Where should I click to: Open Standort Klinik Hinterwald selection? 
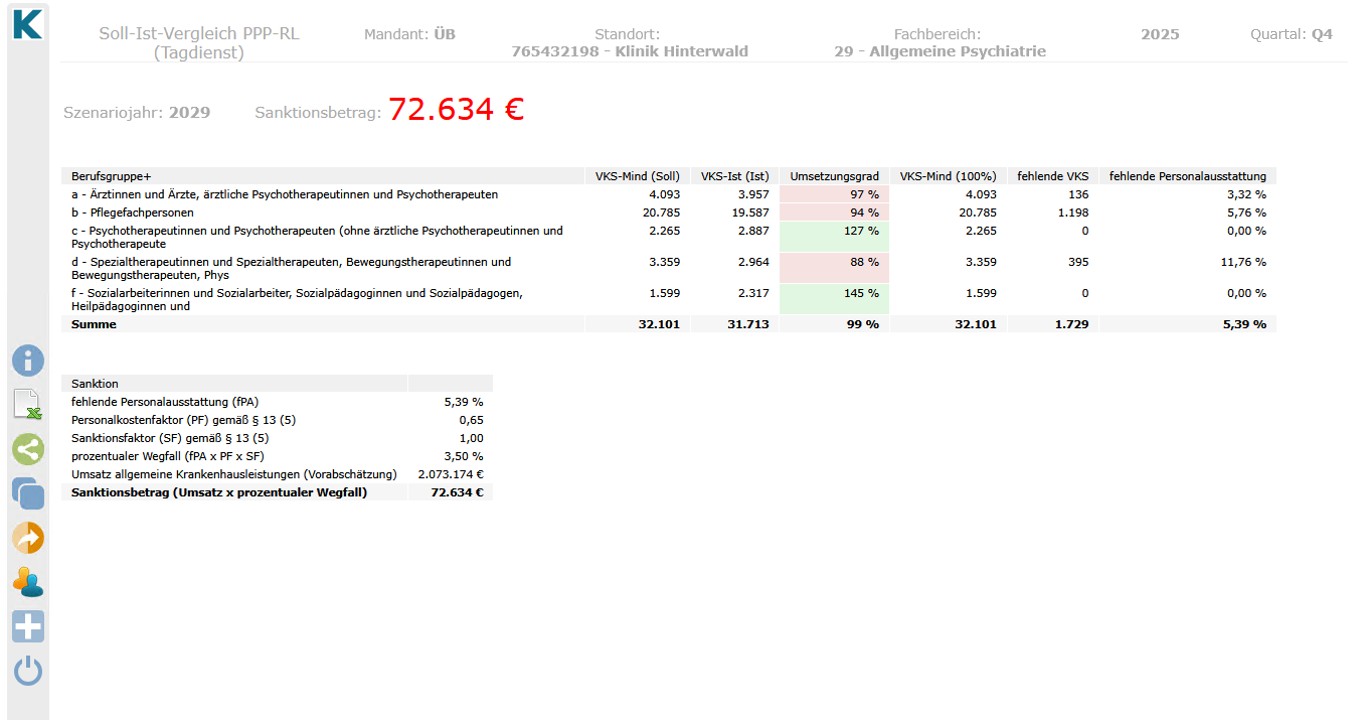point(628,51)
